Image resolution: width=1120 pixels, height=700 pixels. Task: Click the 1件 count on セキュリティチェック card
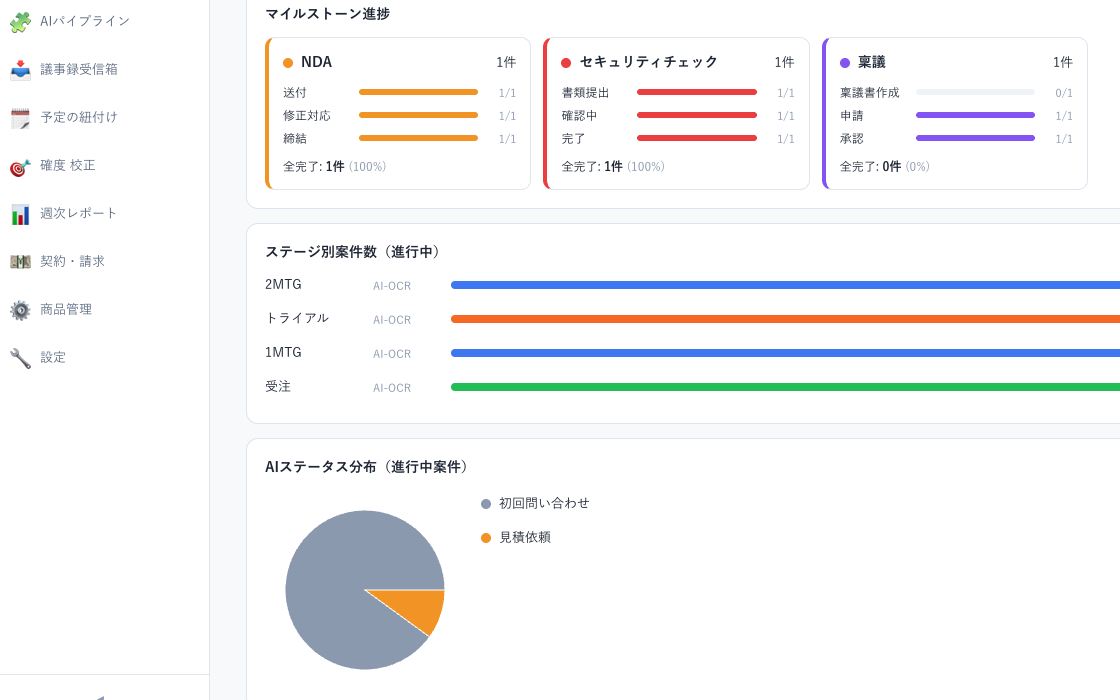pyautogui.click(x=784, y=63)
